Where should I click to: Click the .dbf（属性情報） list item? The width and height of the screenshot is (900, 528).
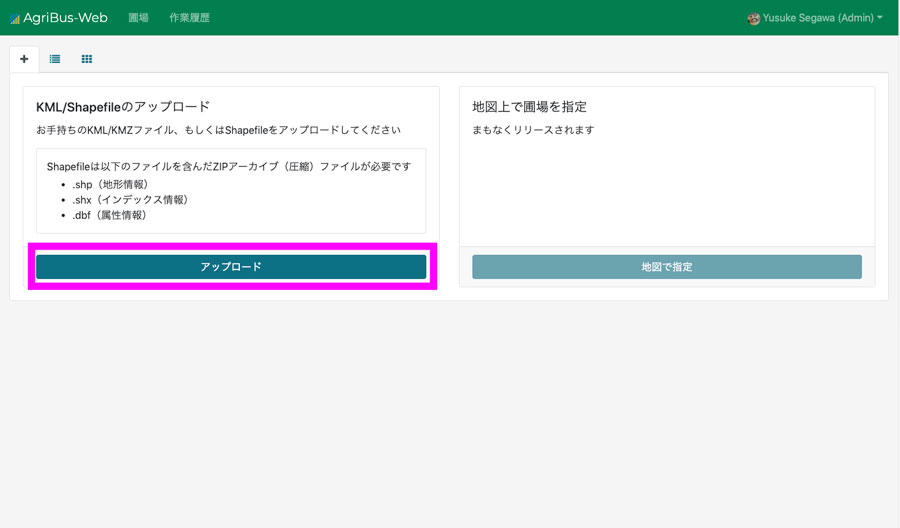110,215
